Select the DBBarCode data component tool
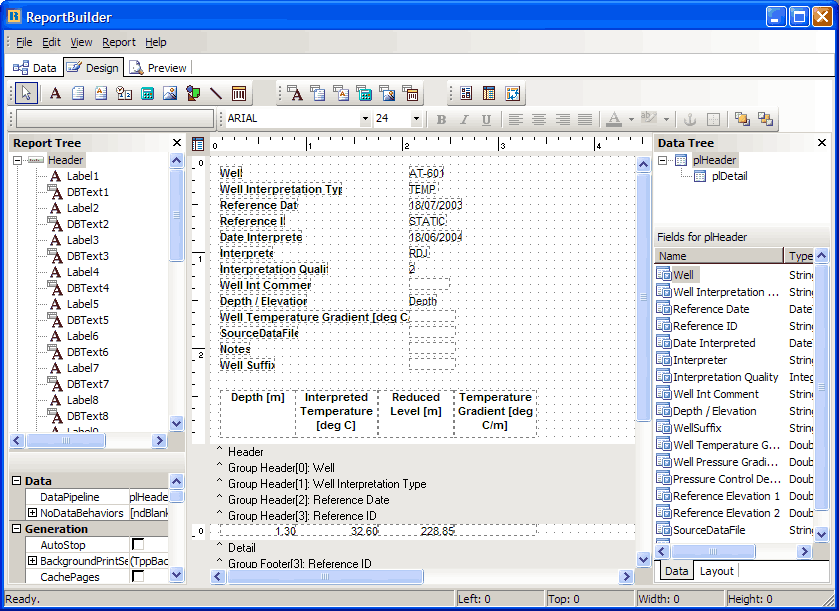Image resolution: width=839 pixels, height=611 pixels. [411, 93]
